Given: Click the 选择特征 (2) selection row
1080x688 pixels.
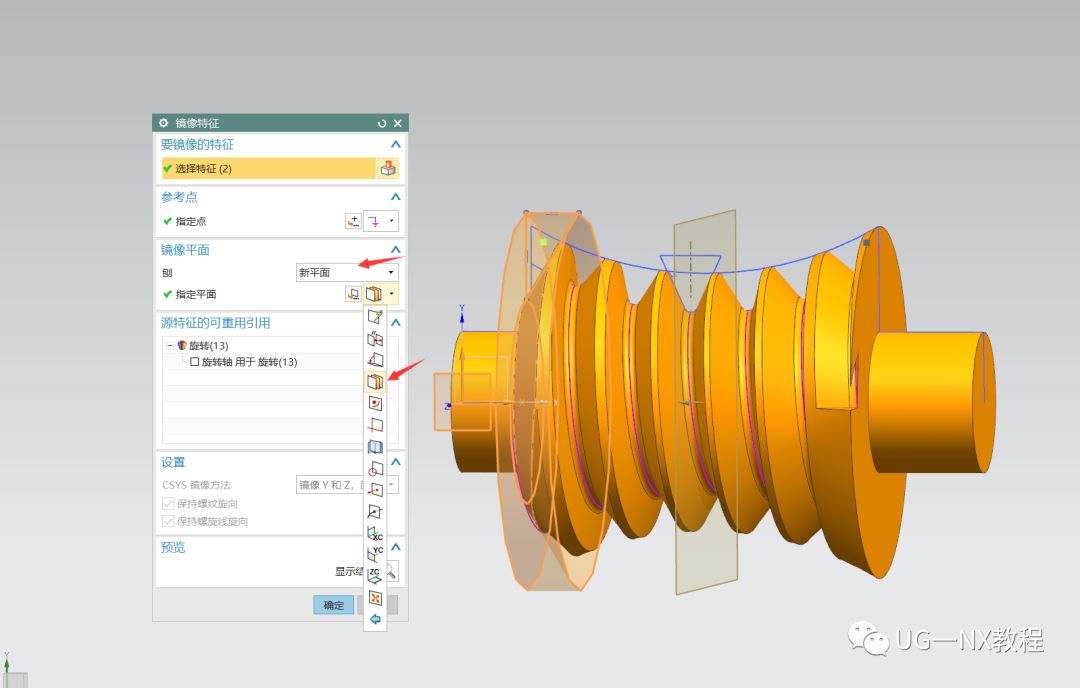Looking at the screenshot, I should pos(269,168).
